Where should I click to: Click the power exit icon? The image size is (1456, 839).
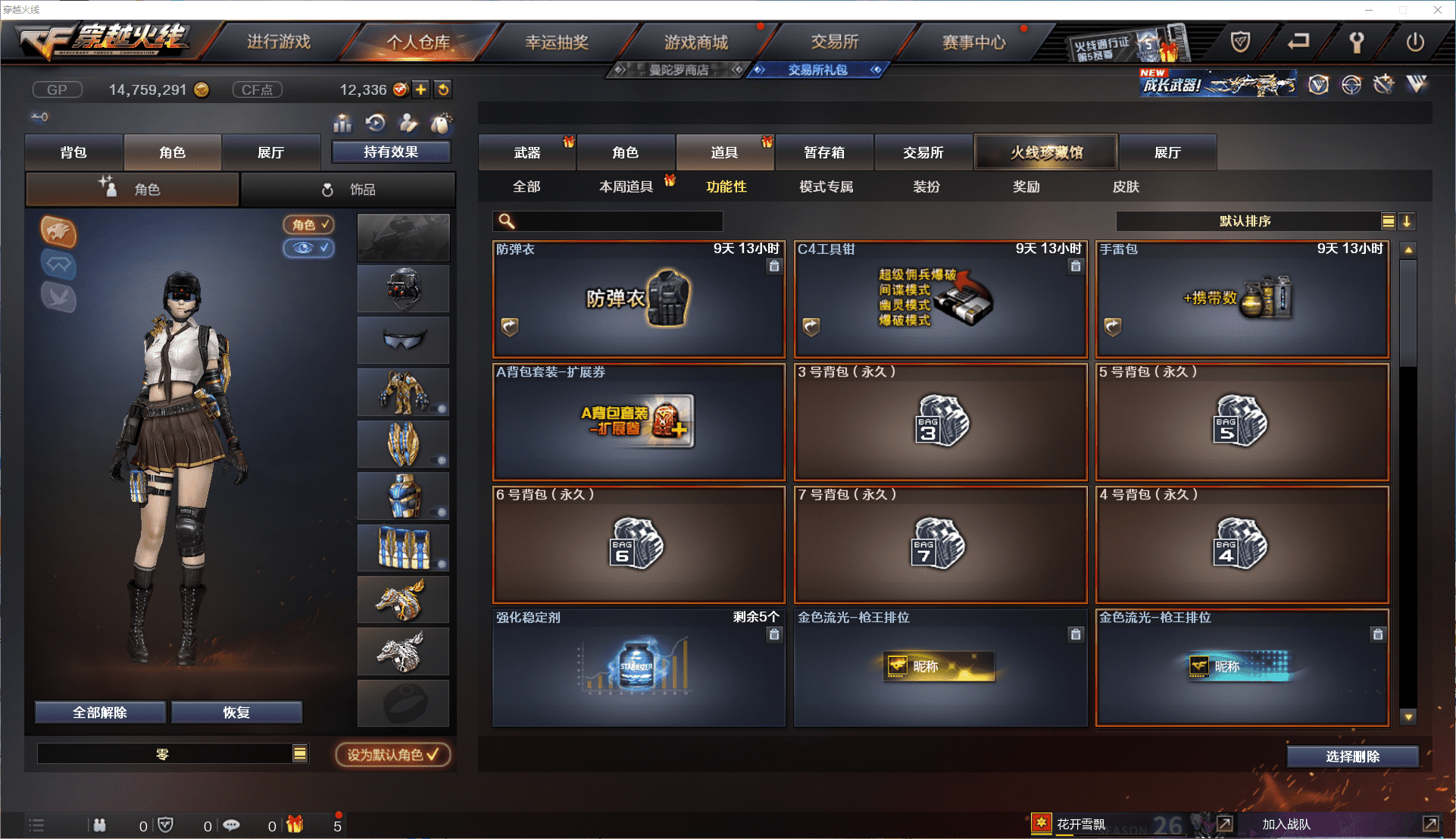click(x=1415, y=42)
